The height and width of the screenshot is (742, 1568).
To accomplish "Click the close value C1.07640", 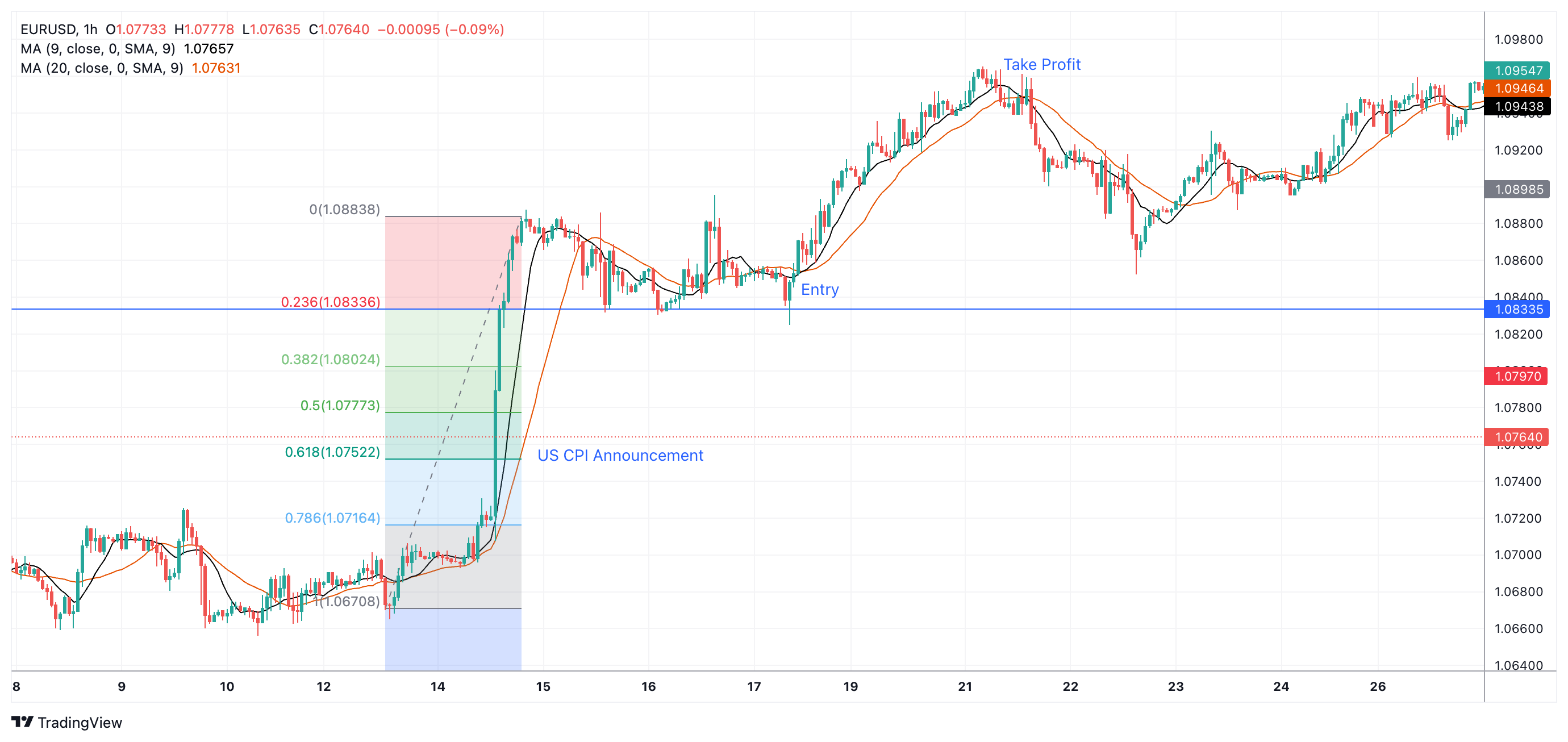I will 339,29.
